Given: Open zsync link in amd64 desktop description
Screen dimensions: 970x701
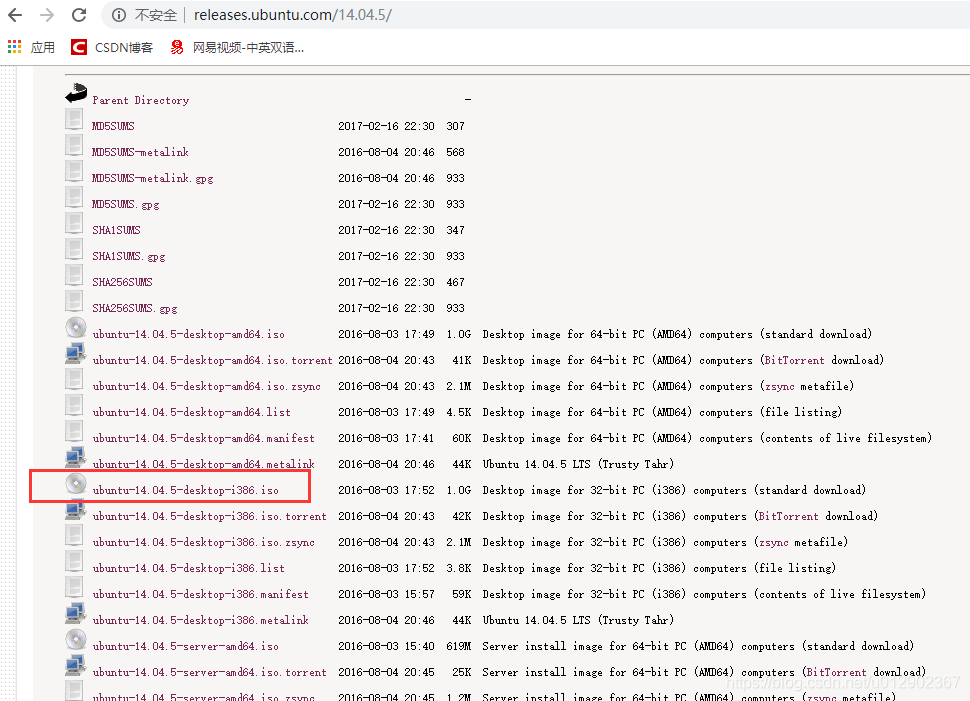Looking at the screenshot, I should coord(779,386).
